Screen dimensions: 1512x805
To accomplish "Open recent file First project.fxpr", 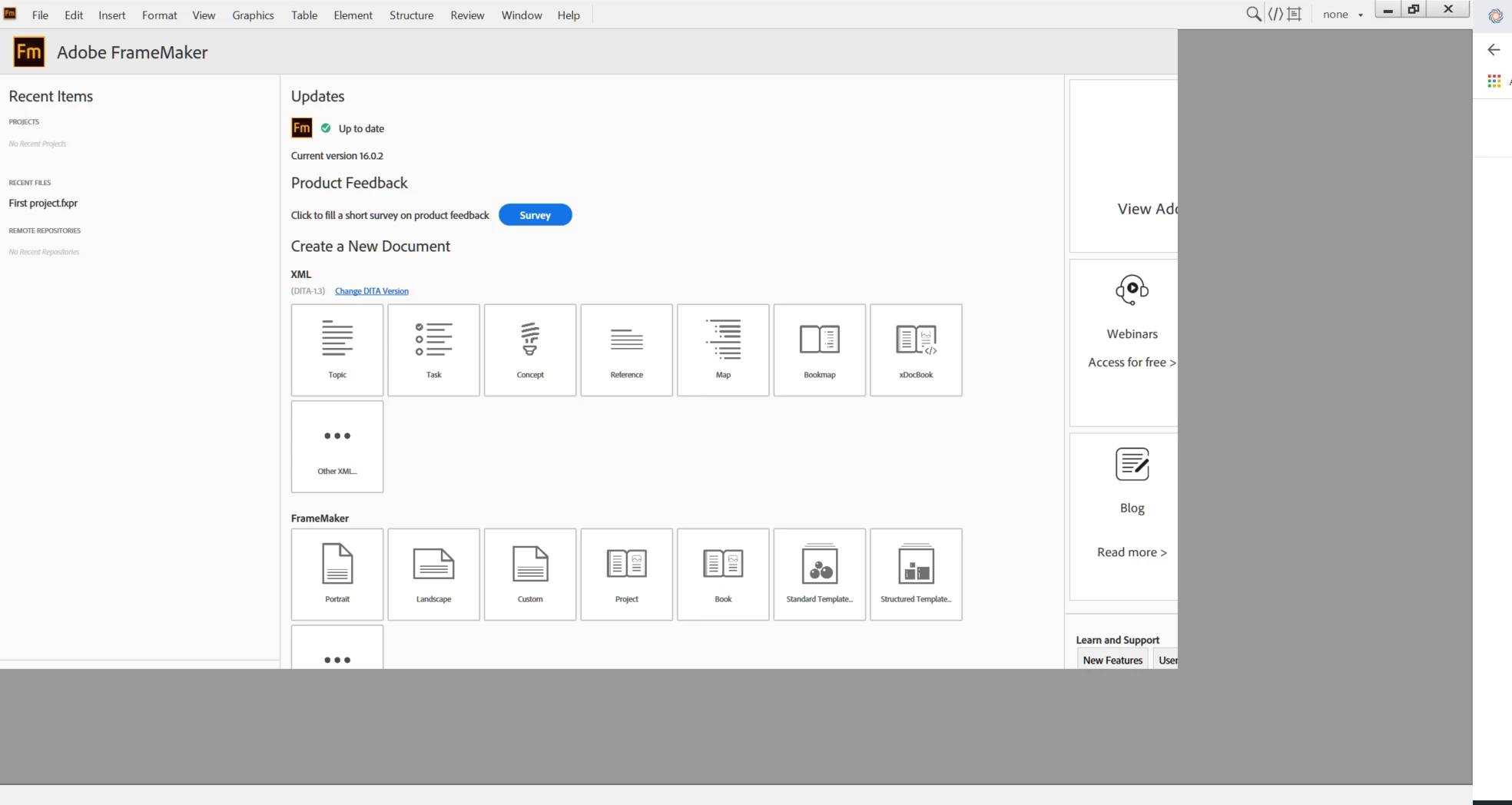I will click(43, 203).
